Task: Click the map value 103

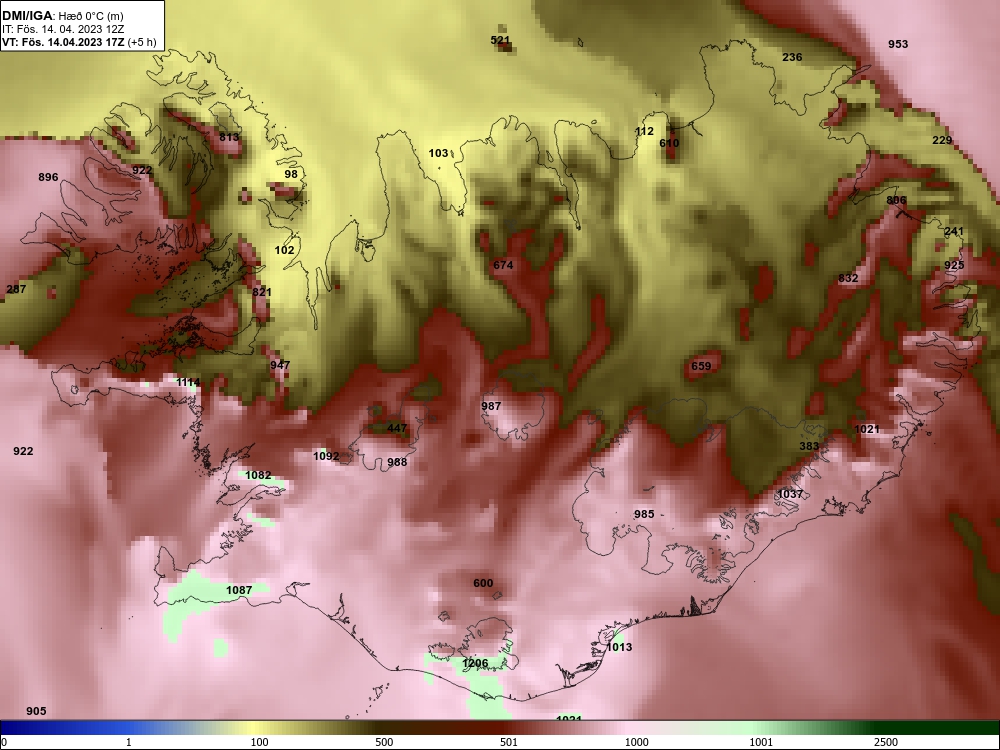Action: (x=438, y=153)
